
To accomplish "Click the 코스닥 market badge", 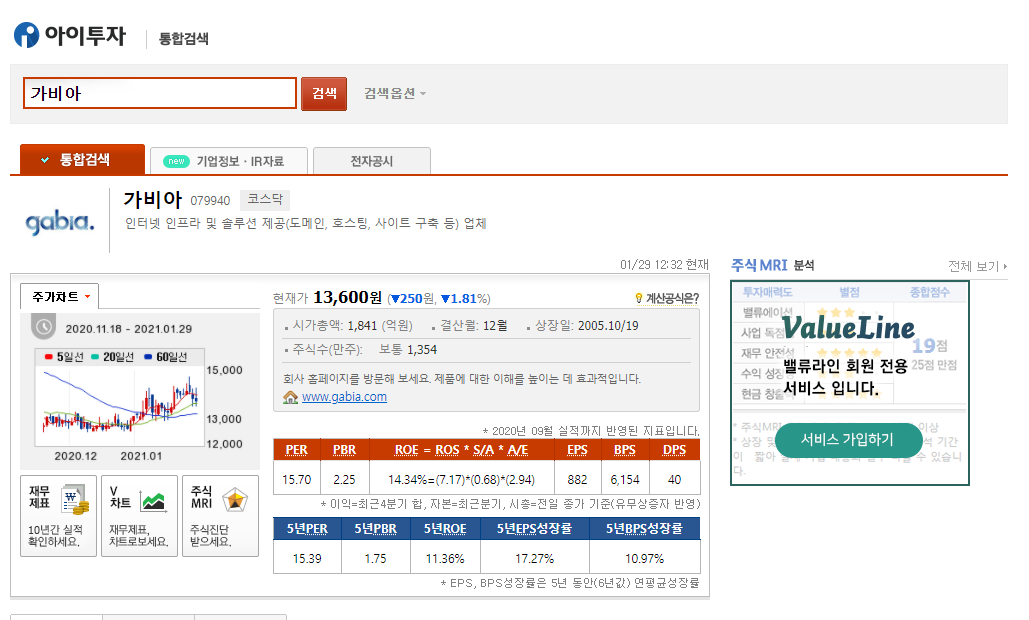I will [x=265, y=199].
